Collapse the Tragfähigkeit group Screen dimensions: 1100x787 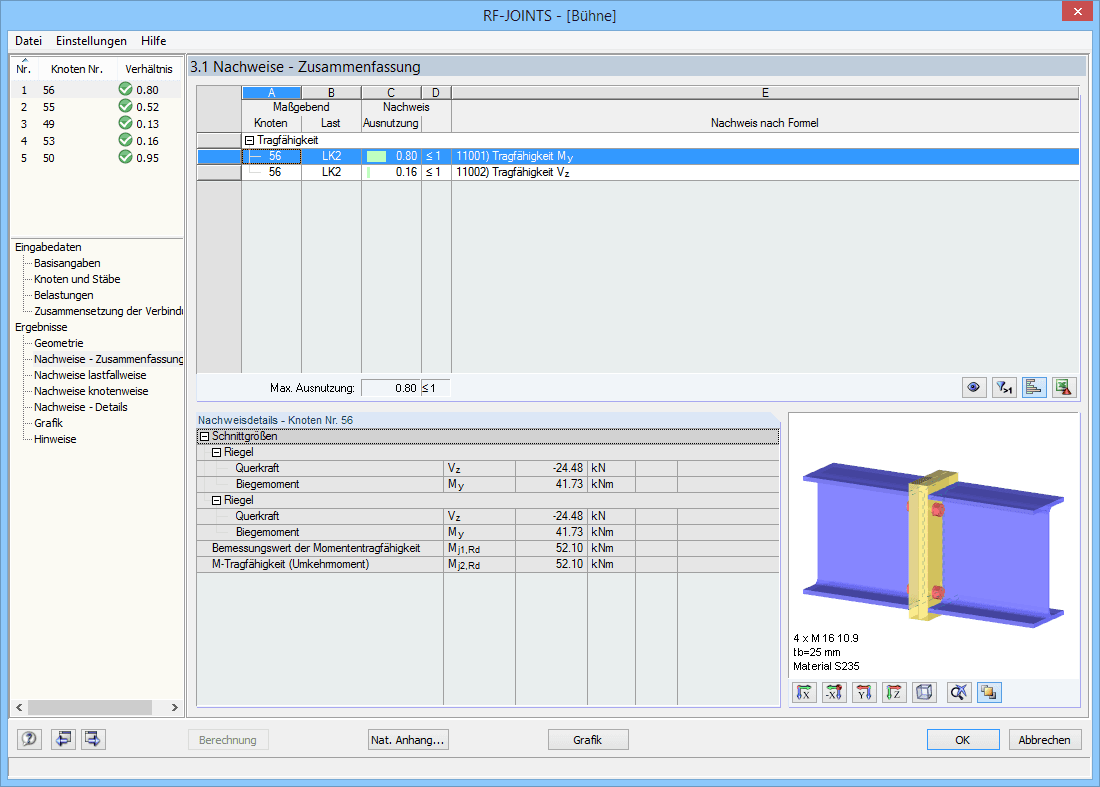249,140
